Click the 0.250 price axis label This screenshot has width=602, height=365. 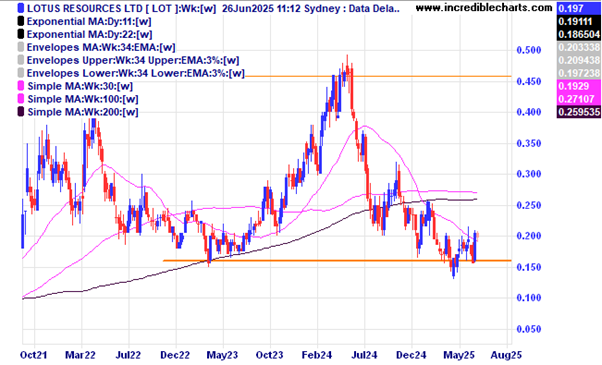[529, 205]
